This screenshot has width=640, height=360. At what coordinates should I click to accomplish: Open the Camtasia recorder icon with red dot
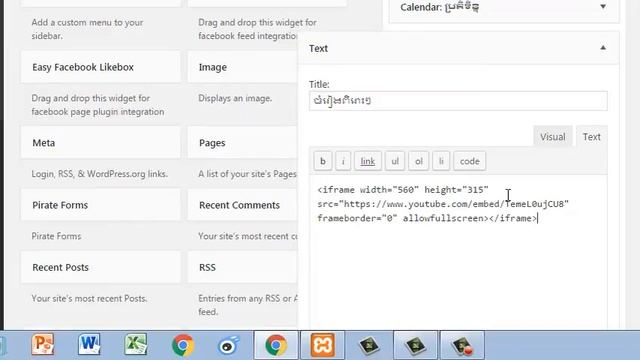pyautogui.click(x=462, y=345)
